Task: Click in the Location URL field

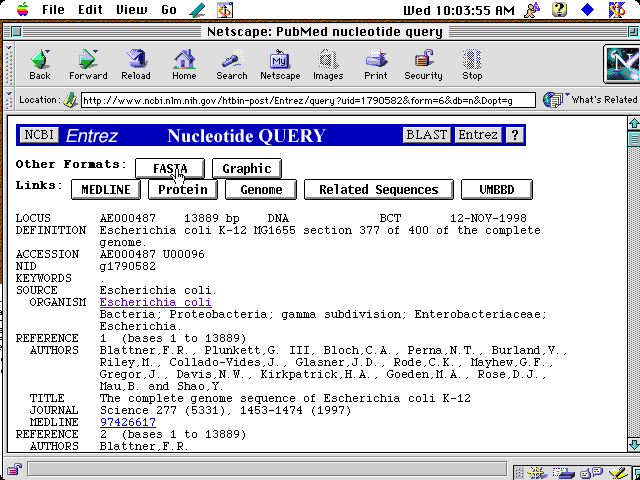Action: coord(308,100)
